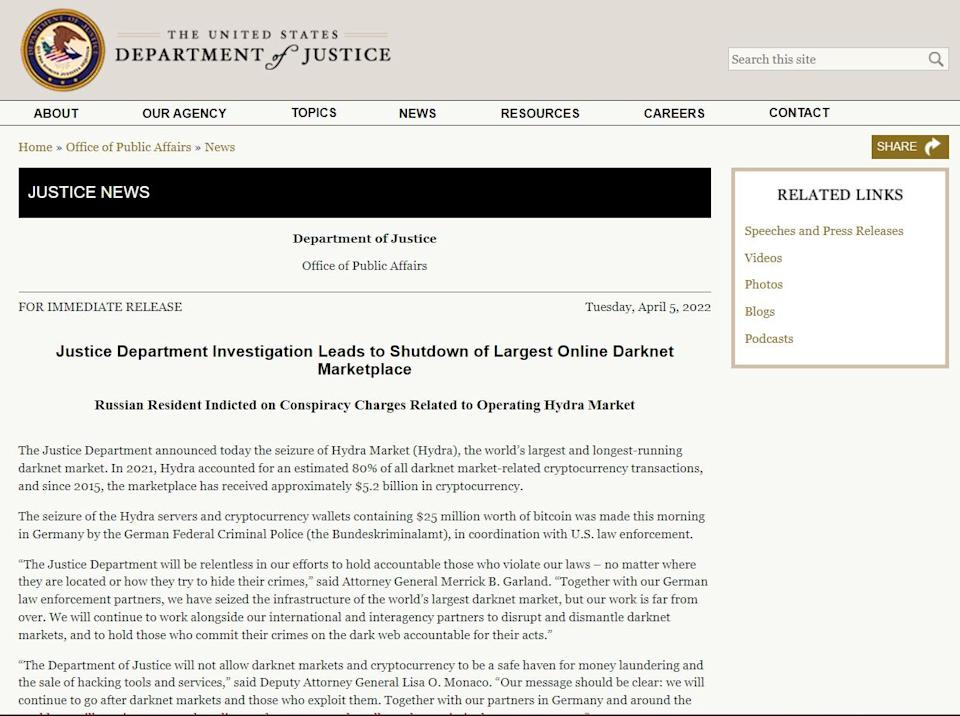Screen dimensions: 960x716
Task: Click the centered Office of Public Affairs text
Action: (x=364, y=266)
